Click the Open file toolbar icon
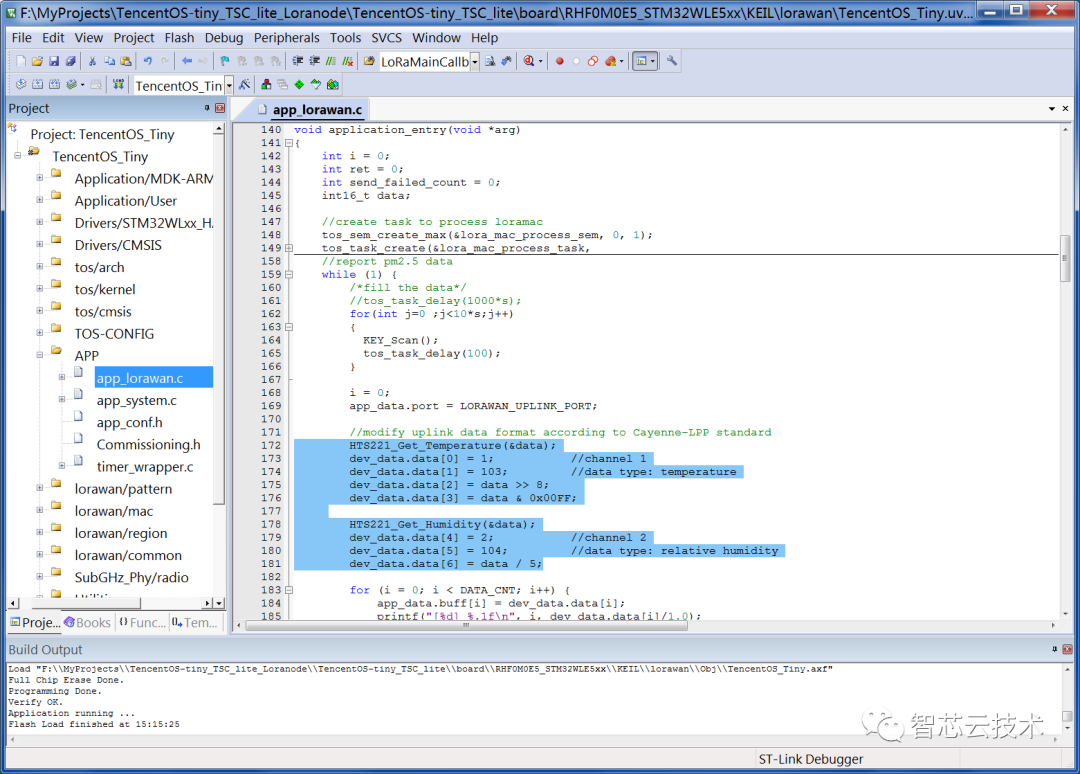Screen dimensions: 1080x774 [37, 61]
